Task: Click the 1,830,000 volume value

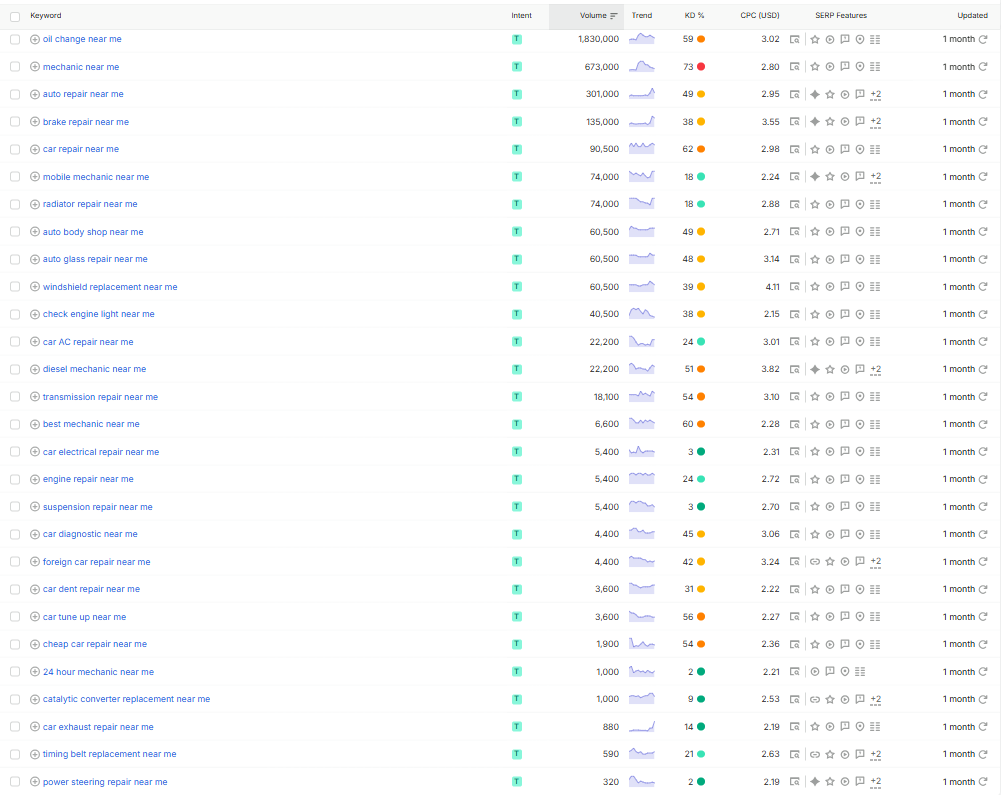Action: click(598, 39)
